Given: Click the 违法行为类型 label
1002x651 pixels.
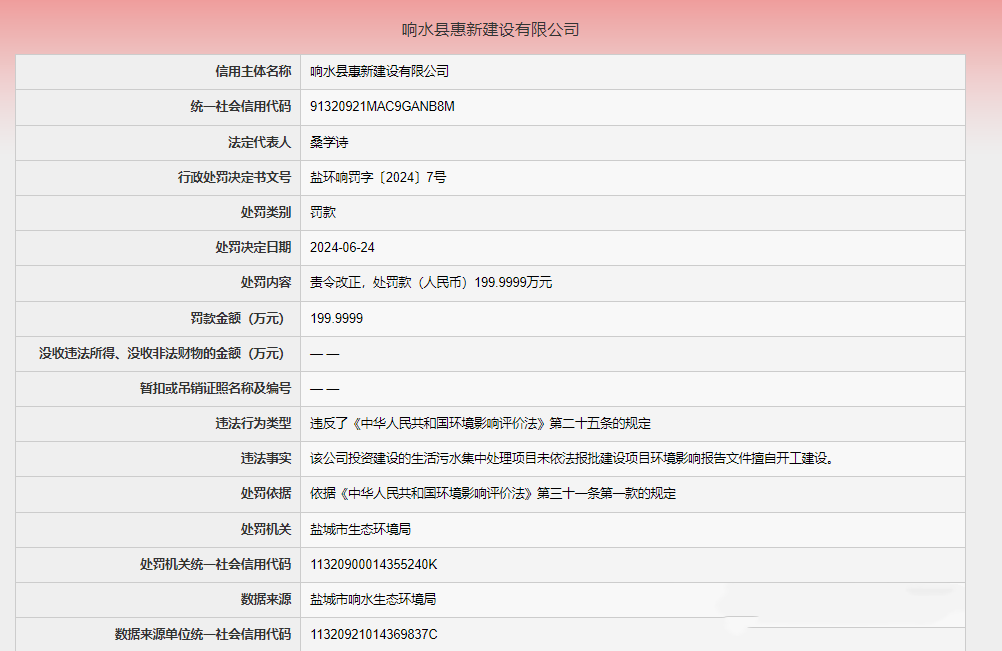Looking at the screenshot, I should click(x=253, y=423).
